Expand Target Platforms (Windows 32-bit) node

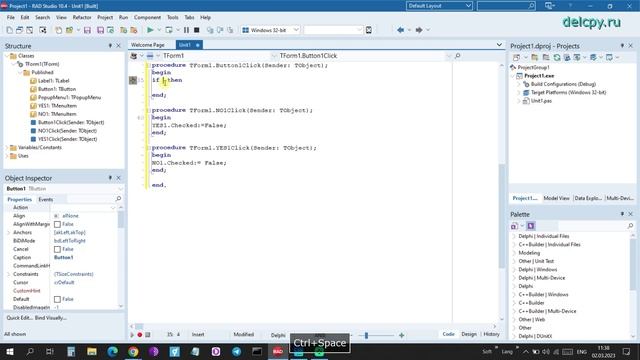point(520,93)
